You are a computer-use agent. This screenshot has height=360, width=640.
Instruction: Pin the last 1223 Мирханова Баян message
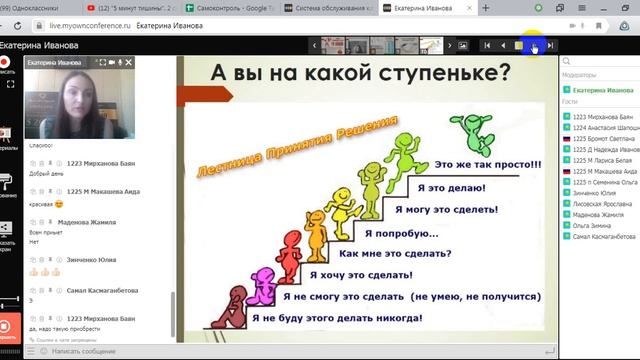coord(50,318)
